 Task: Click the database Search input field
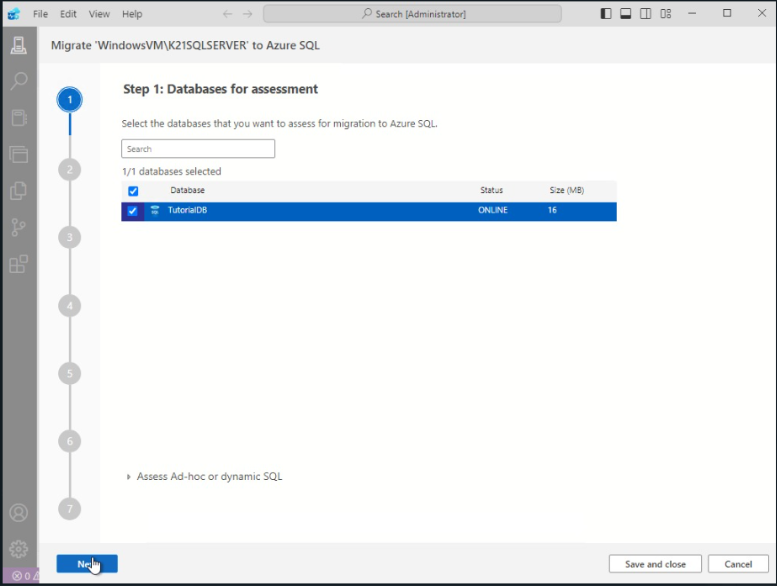(198, 149)
